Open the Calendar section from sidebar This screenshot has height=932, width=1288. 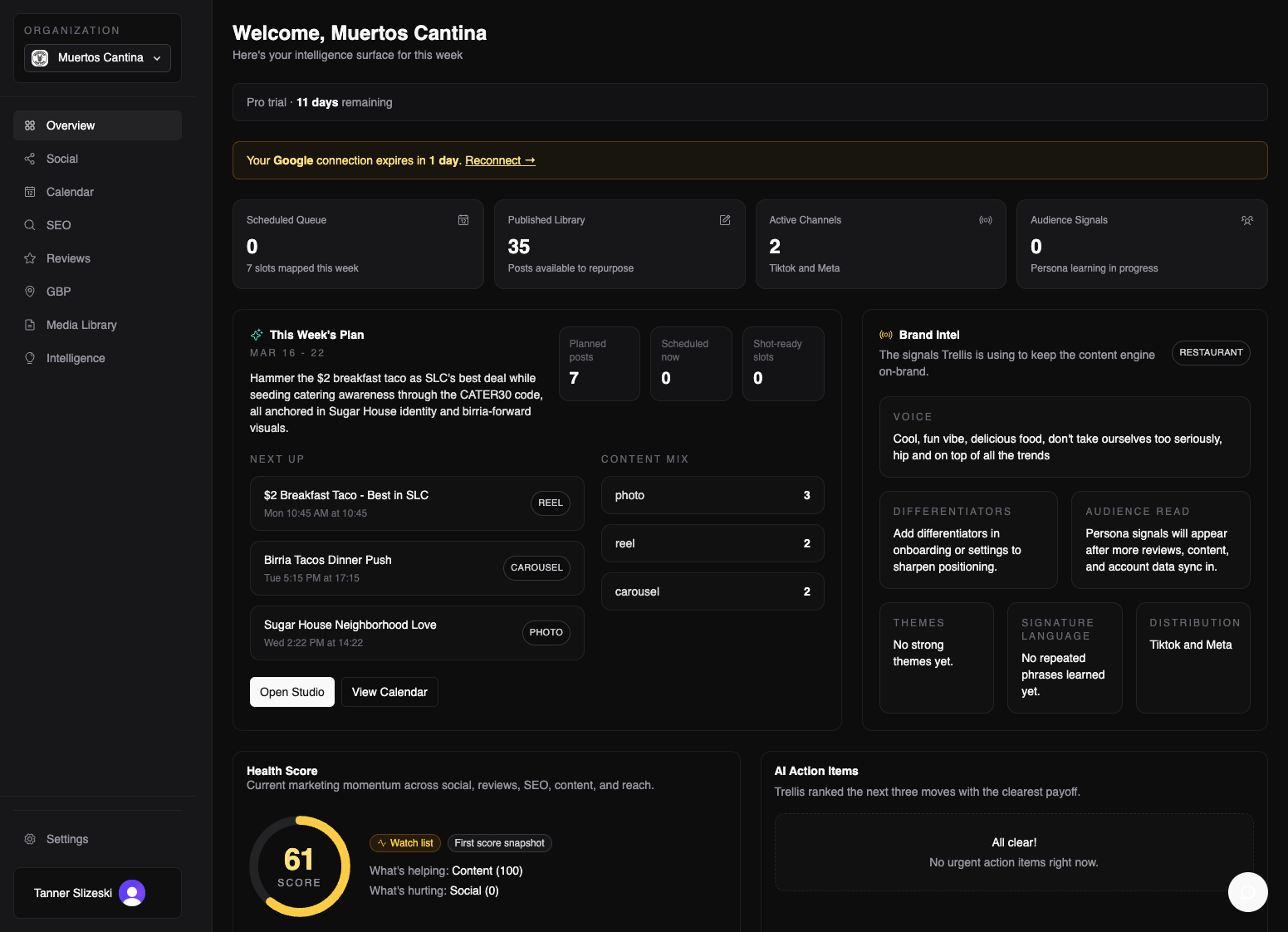30,192
